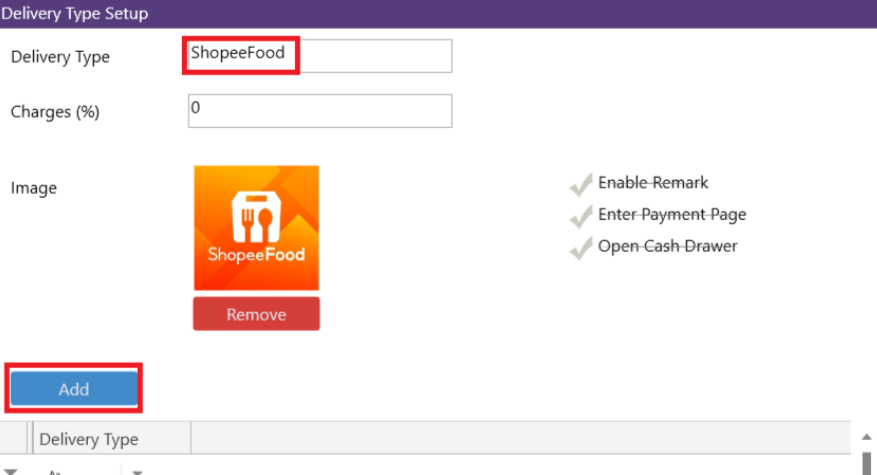
Task: Click the blue Add button
Action: pyautogui.click(x=74, y=389)
